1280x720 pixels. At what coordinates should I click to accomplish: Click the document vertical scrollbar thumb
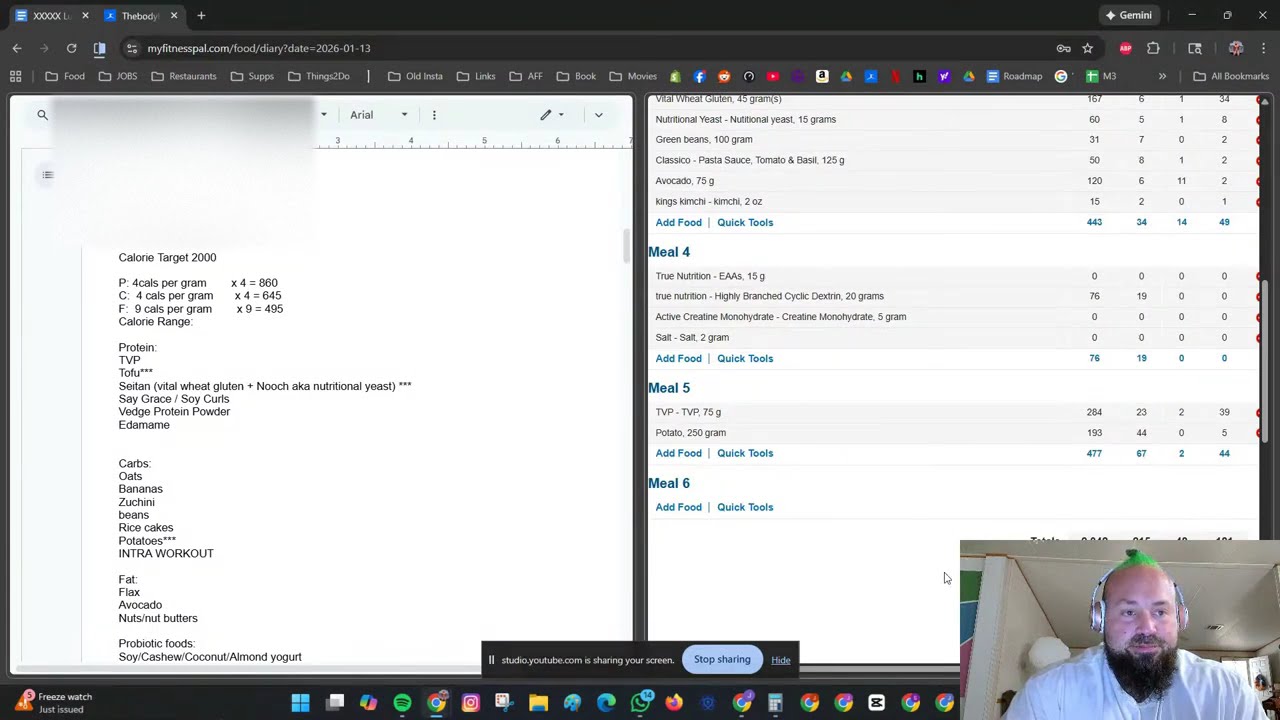pyautogui.click(x=627, y=246)
